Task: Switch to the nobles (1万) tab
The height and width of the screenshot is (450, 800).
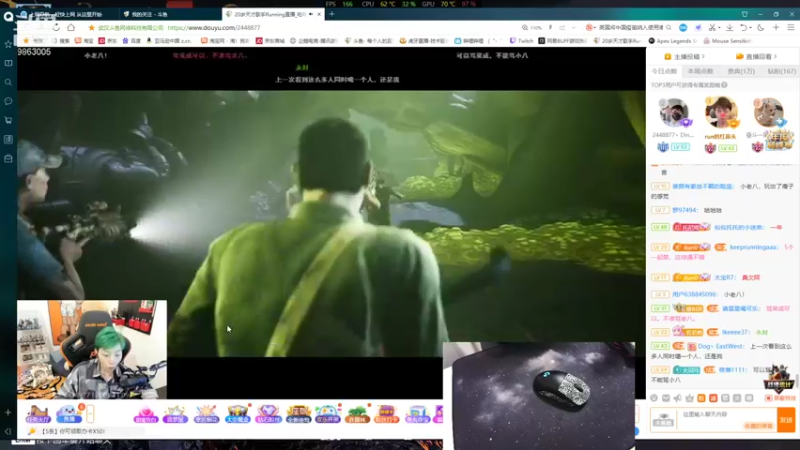Action: [x=741, y=71]
